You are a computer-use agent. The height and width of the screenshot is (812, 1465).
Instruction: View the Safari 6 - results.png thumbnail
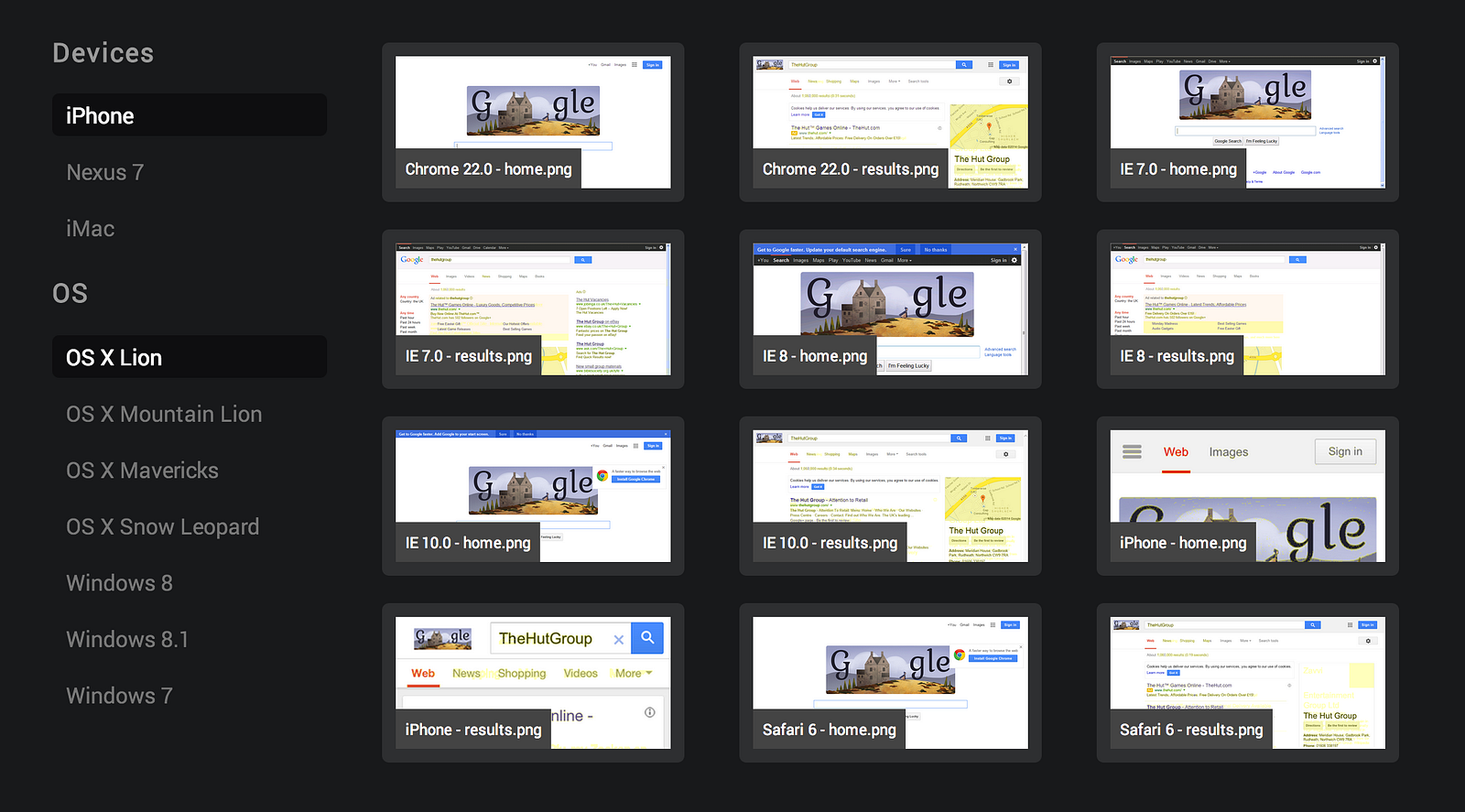coord(1248,683)
